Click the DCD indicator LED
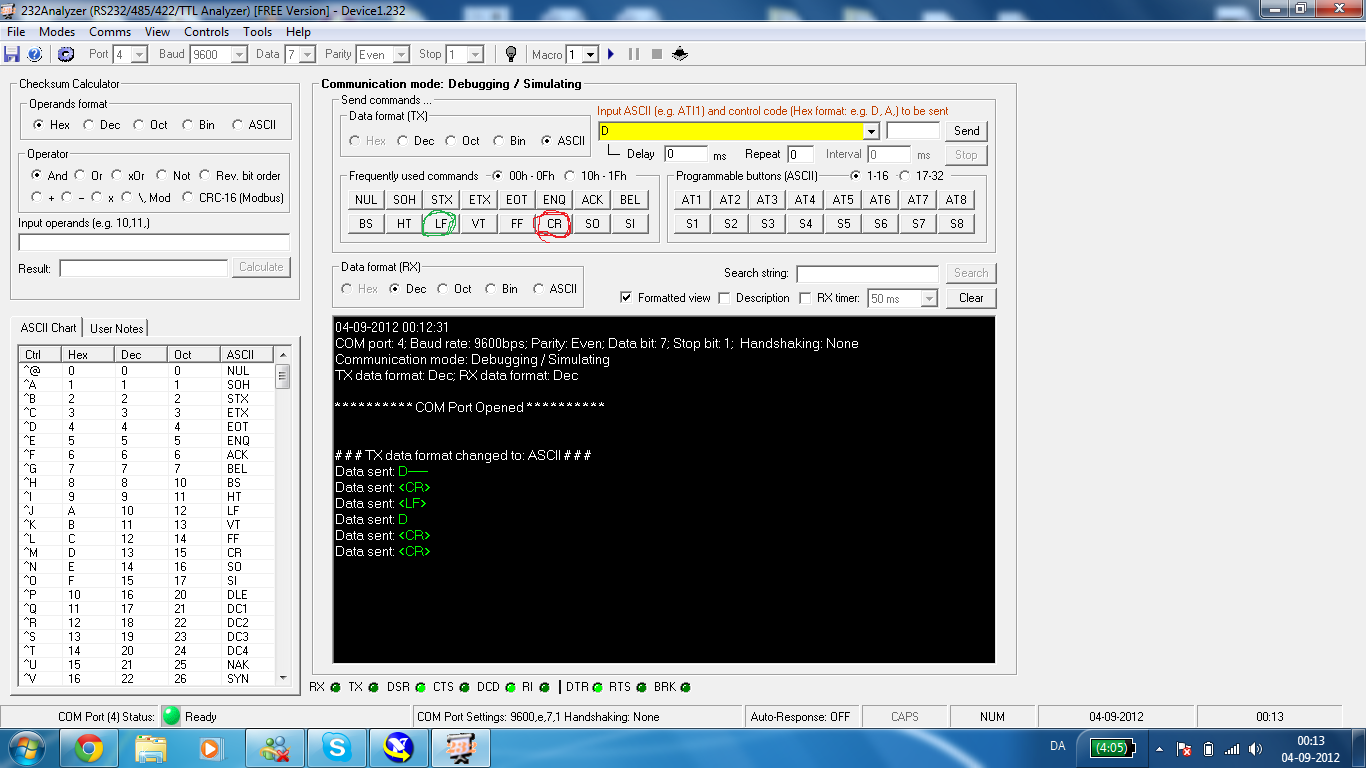Viewport: 1366px width, 768px height. [509, 688]
